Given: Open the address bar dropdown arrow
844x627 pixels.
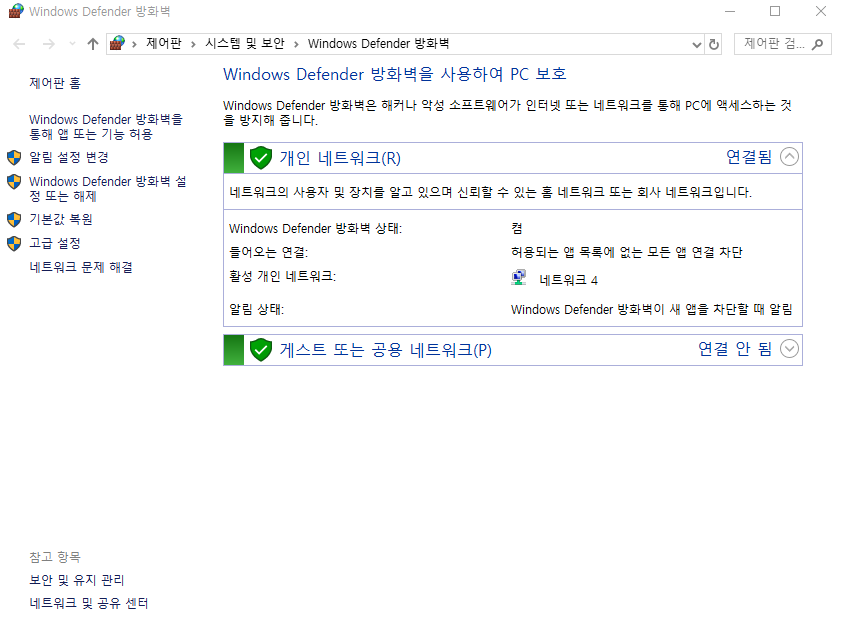Looking at the screenshot, I should [x=696, y=44].
